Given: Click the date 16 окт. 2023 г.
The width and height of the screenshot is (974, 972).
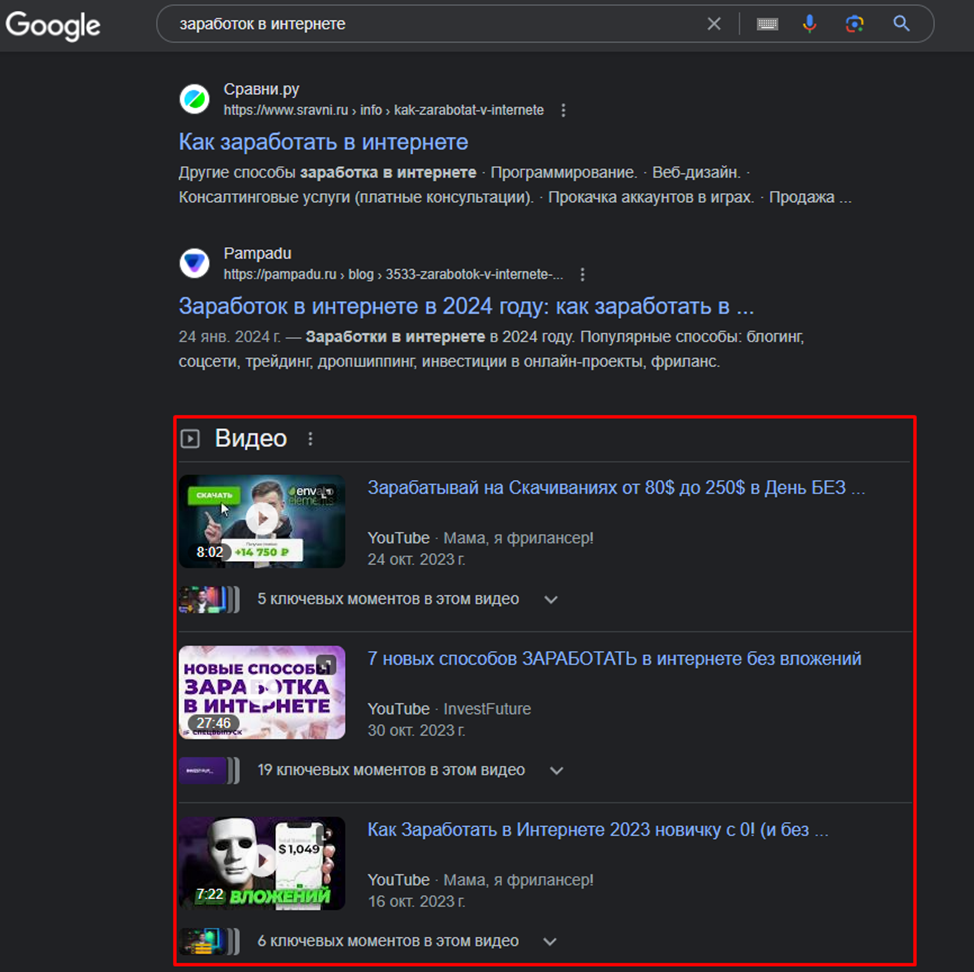Looking at the screenshot, I should [x=416, y=901].
